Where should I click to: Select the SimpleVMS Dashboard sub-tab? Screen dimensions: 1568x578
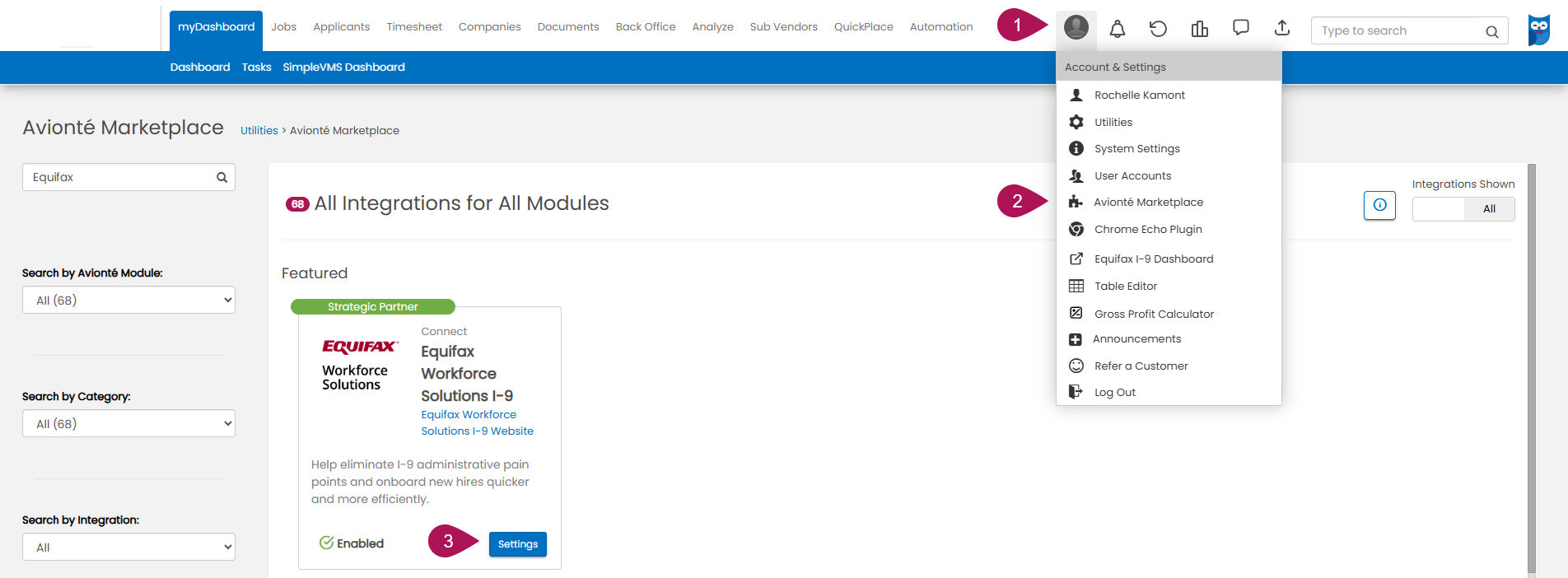[343, 68]
